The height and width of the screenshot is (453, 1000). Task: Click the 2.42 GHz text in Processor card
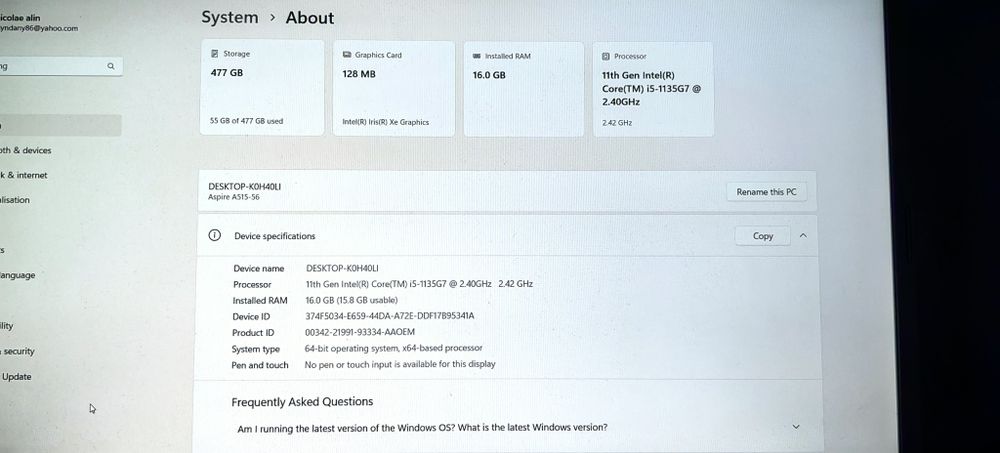[617, 123]
